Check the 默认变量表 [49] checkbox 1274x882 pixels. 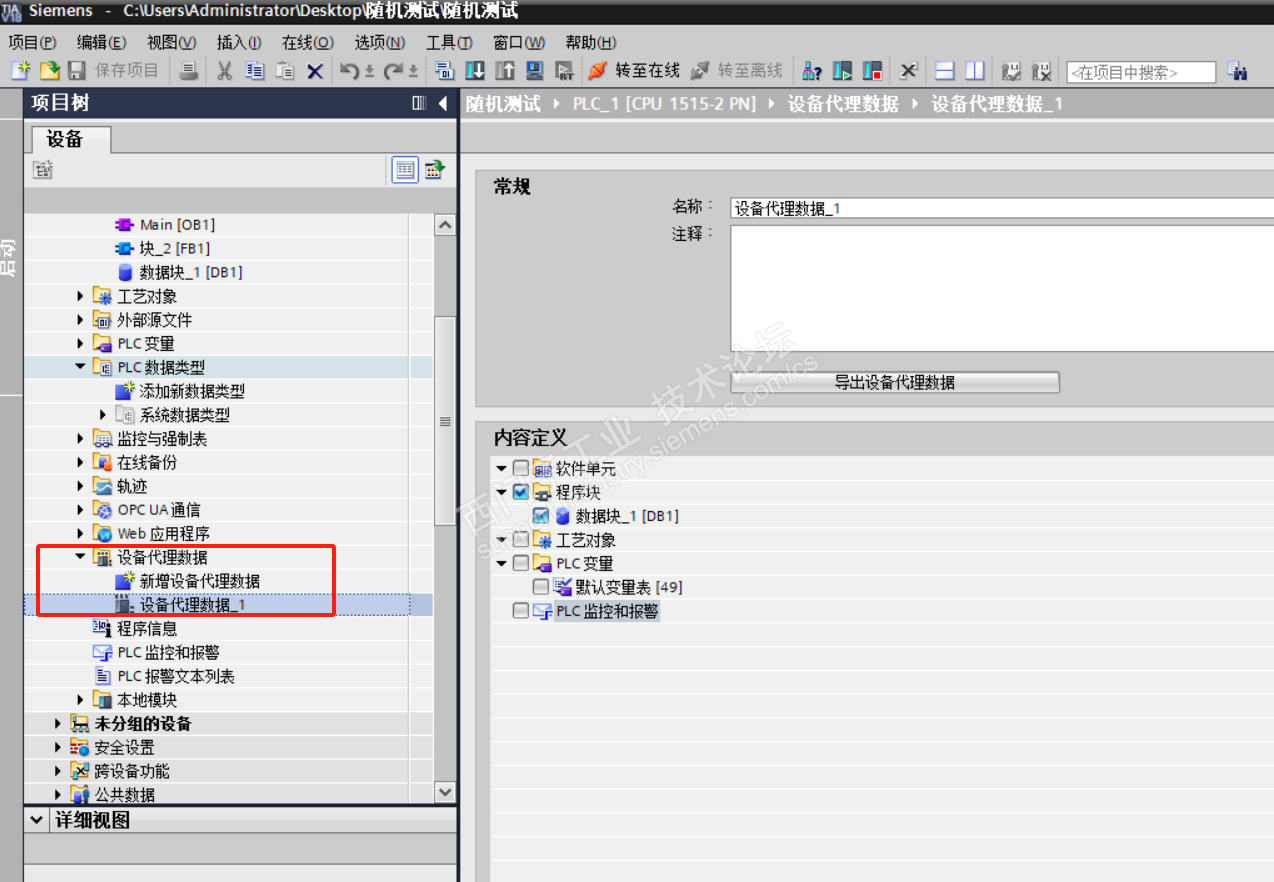pyautogui.click(x=540, y=587)
